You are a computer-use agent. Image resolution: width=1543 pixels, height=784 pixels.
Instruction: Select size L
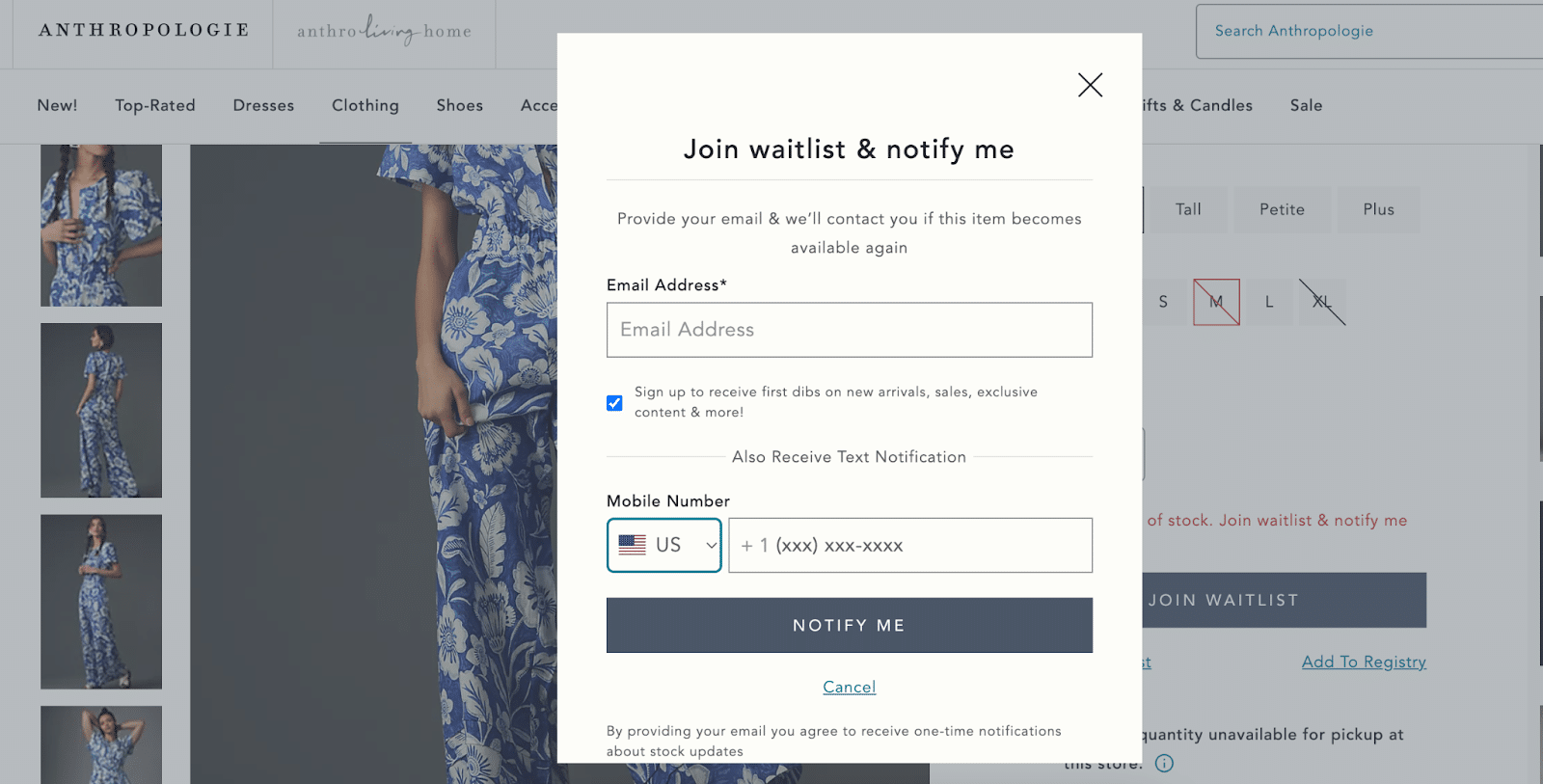tap(1269, 302)
